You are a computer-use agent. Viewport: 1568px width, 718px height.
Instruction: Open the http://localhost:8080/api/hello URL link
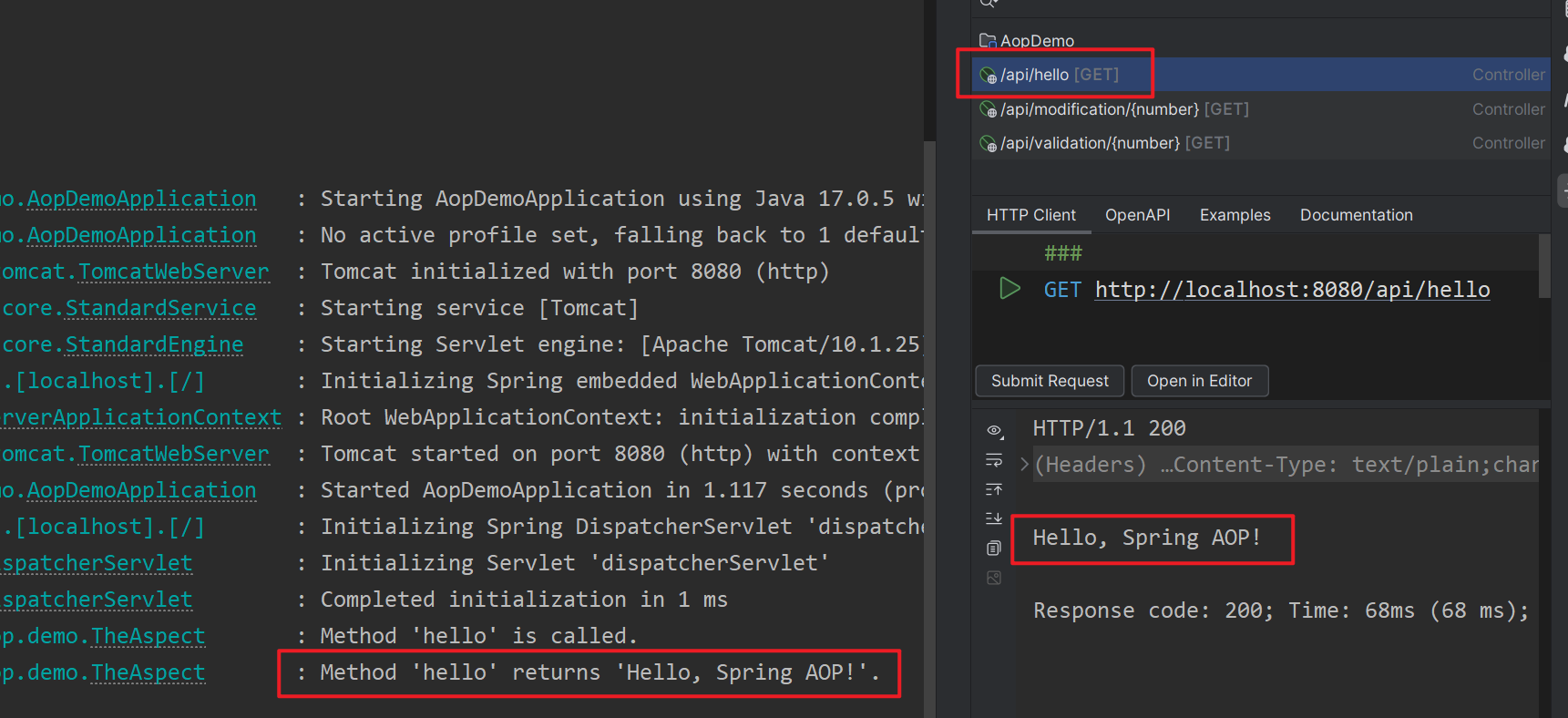click(1292, 290)
